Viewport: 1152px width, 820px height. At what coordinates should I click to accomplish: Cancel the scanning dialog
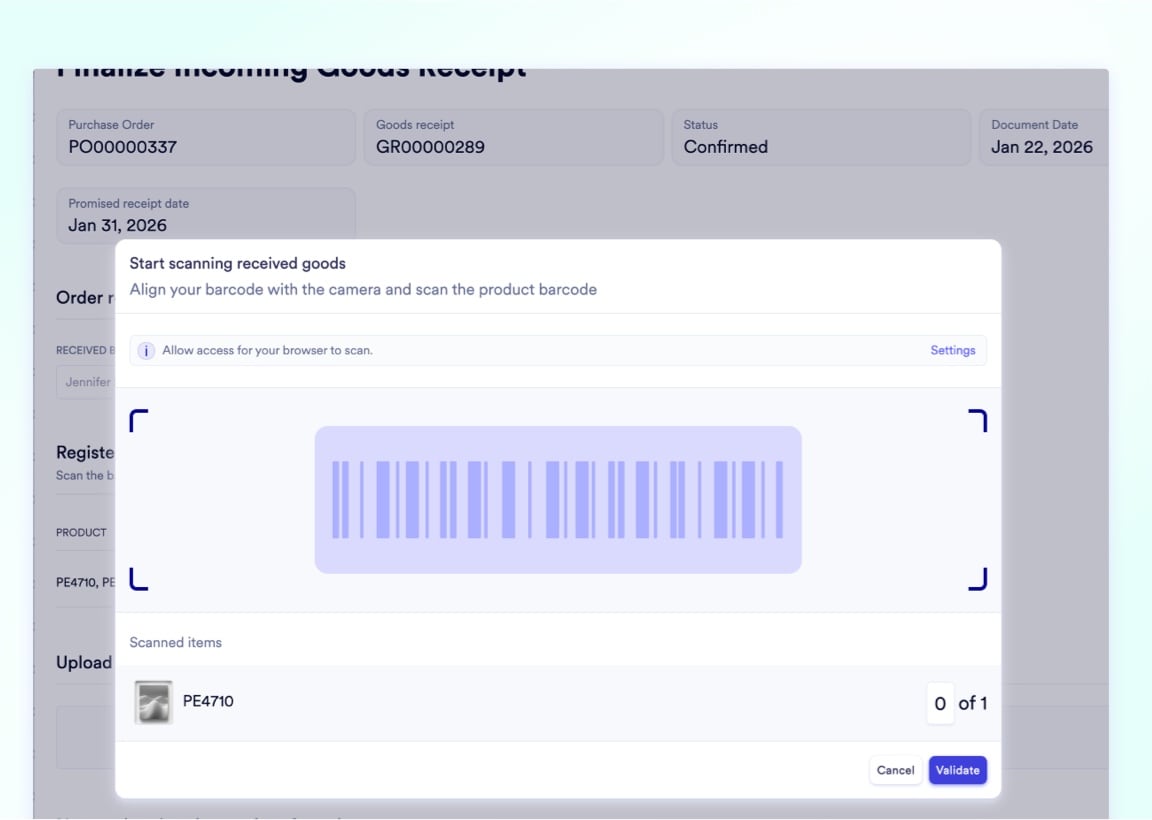[895, 770]
